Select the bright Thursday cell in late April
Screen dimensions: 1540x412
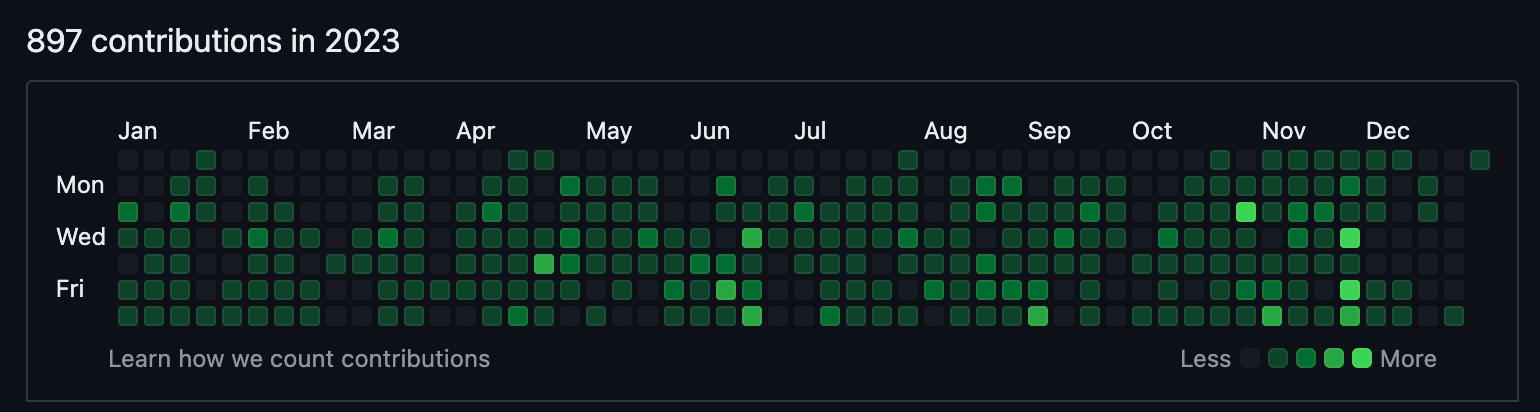[544, 264]
